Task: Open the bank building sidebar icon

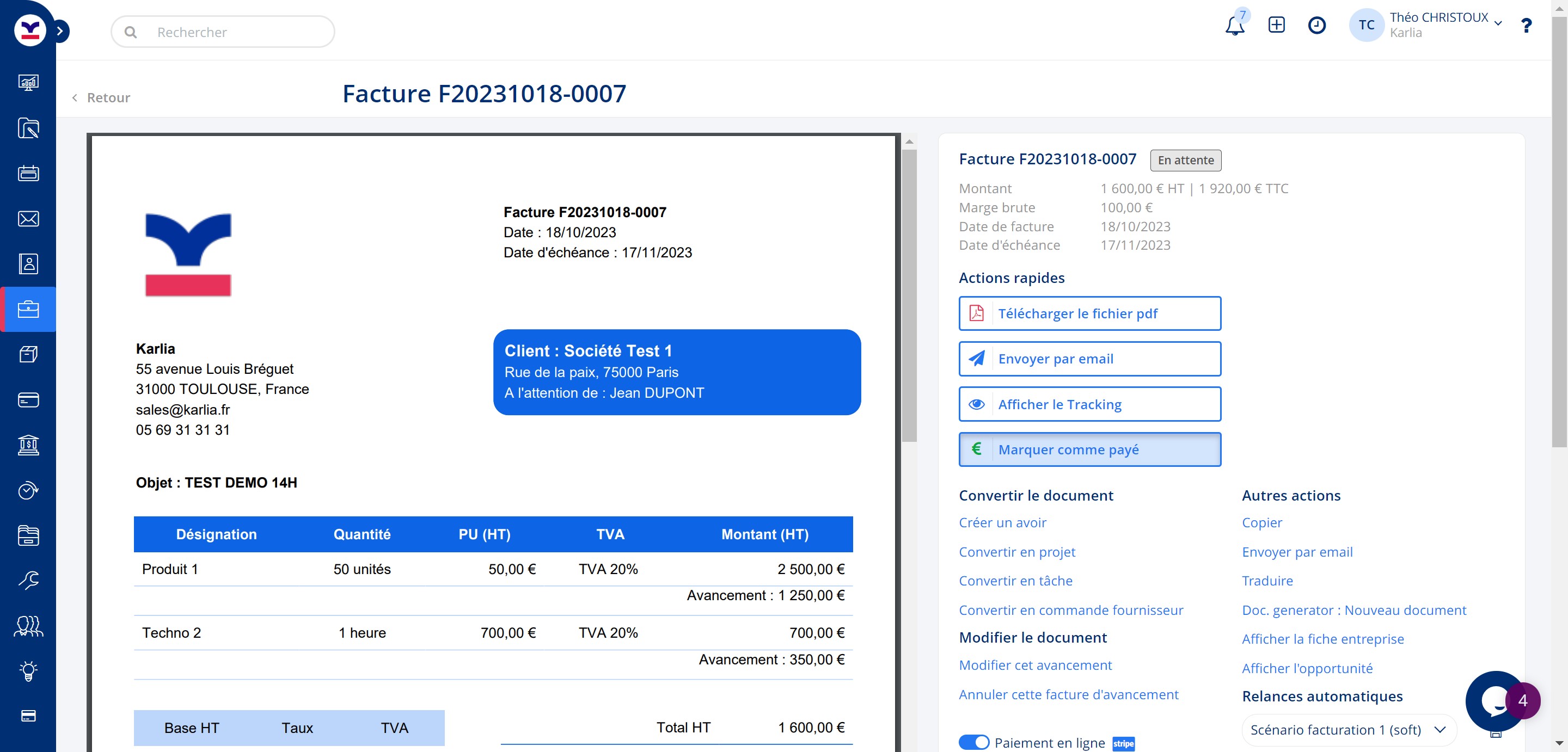Action: (28, 445)
